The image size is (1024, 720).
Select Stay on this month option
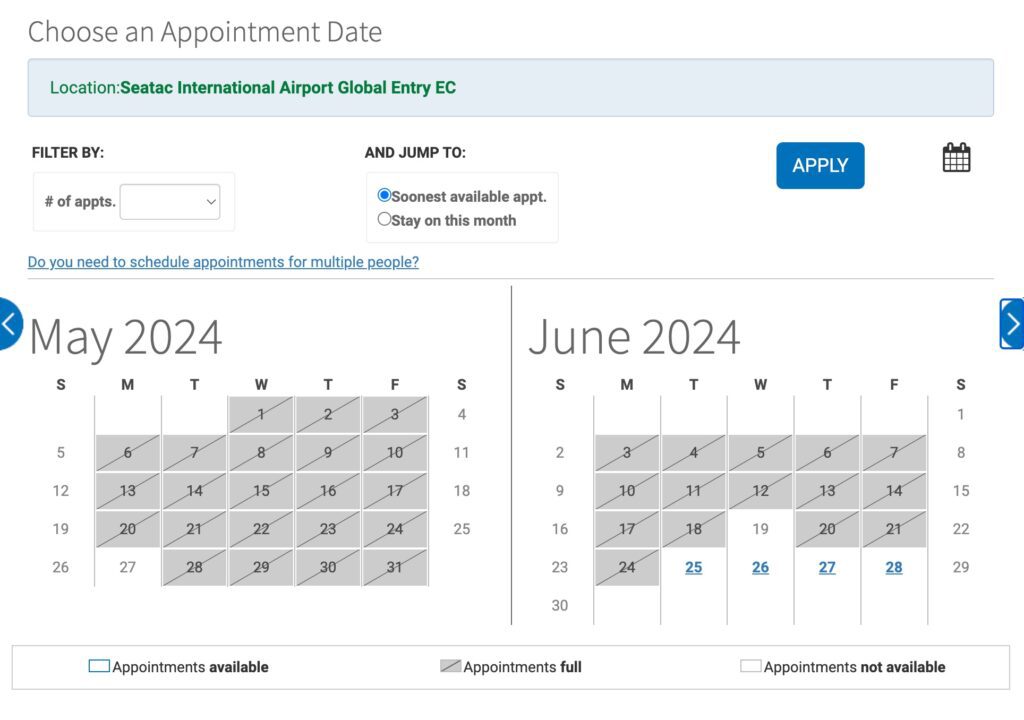click(x=384, y=219)
